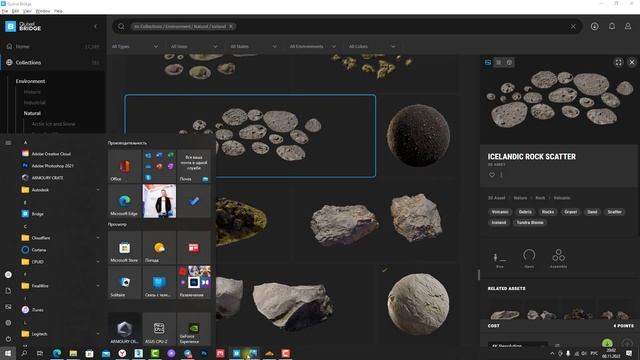640x360 pixels.
Task: Click the Rocks tag
Action: tap(548, 212)
